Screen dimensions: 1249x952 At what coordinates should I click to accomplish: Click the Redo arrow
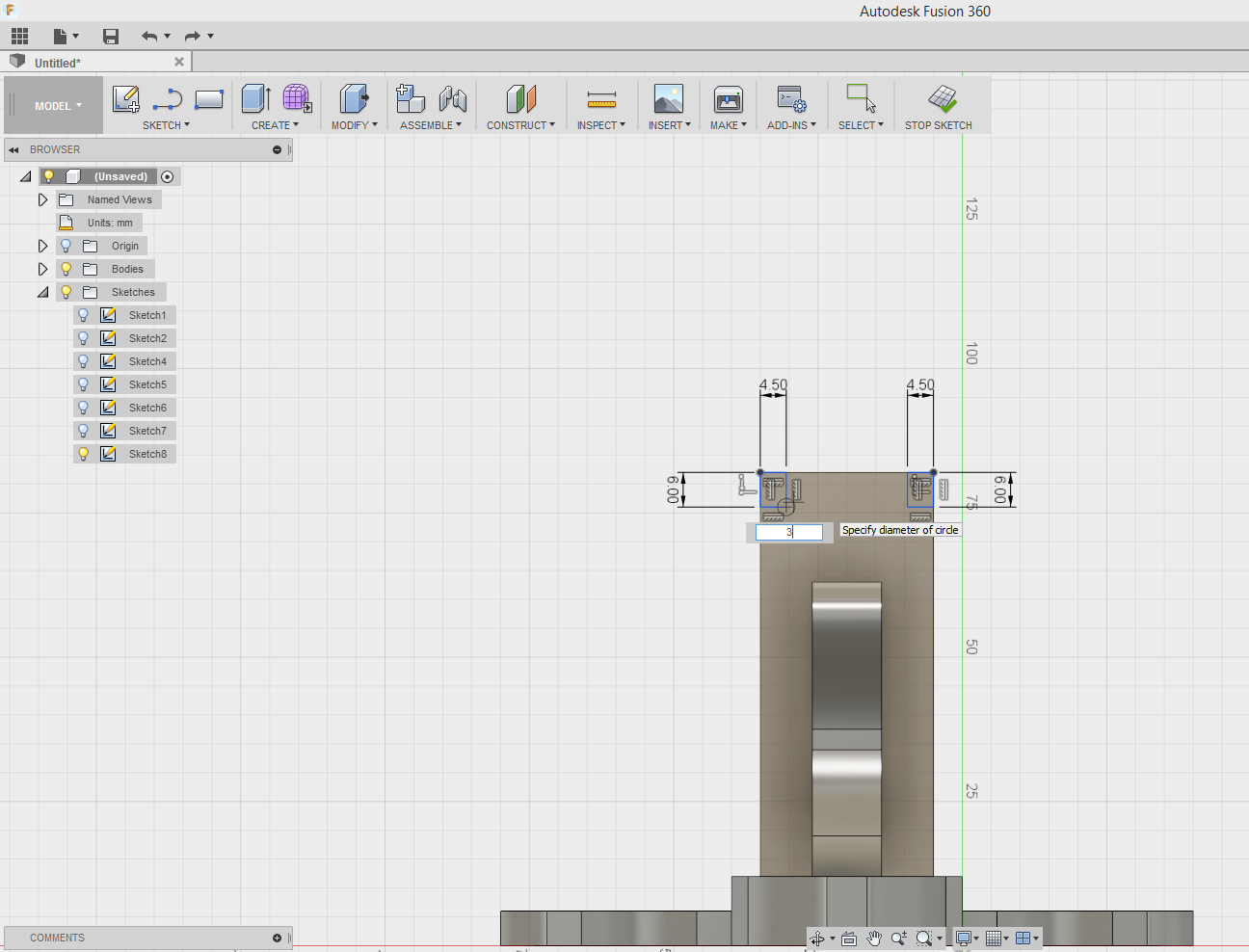[193, 37]
